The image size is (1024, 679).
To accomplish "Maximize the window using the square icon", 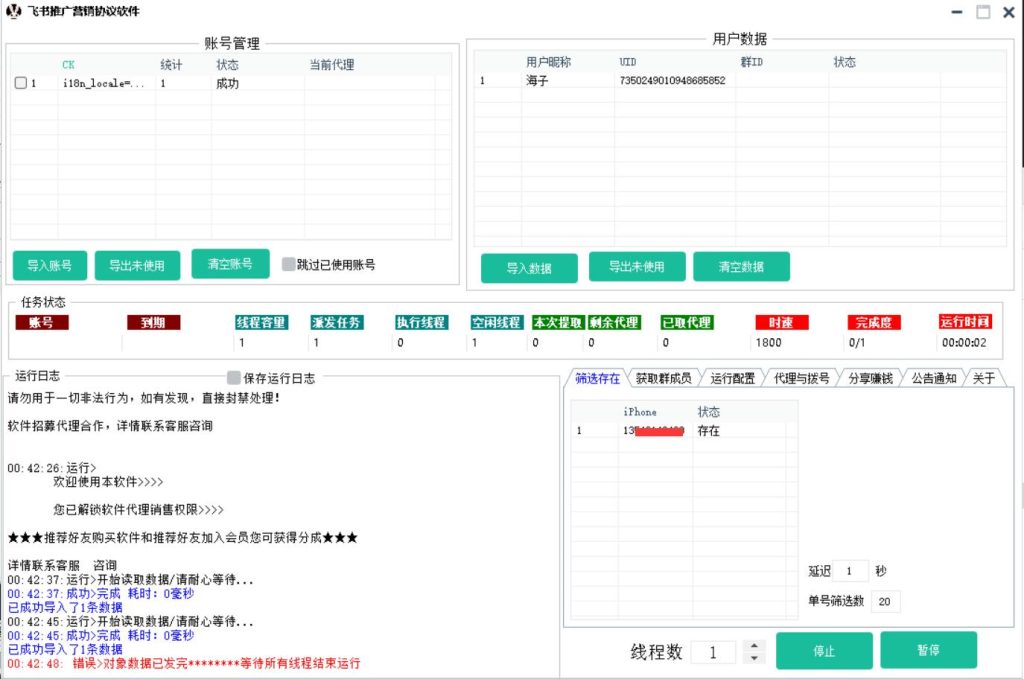I will point(983,12).
